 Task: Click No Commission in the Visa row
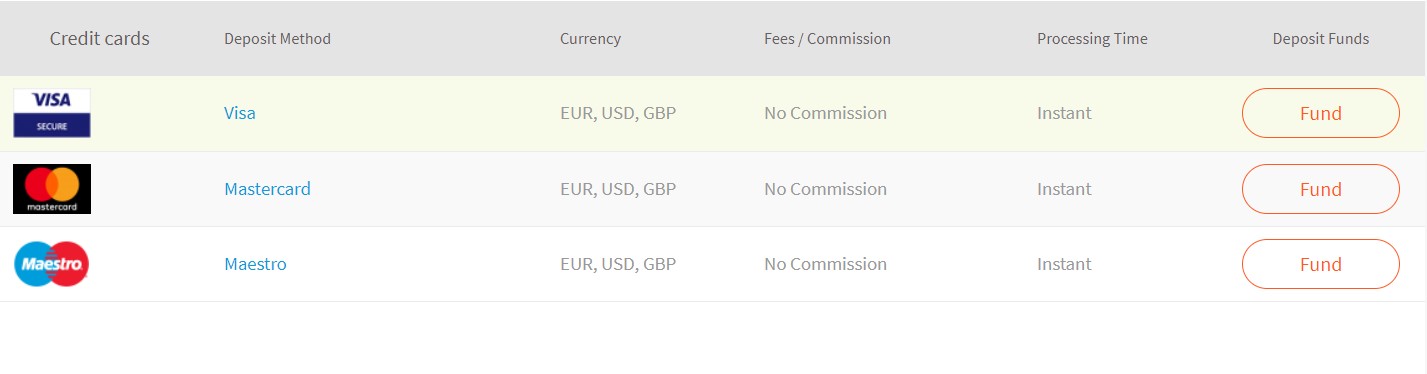825,113
